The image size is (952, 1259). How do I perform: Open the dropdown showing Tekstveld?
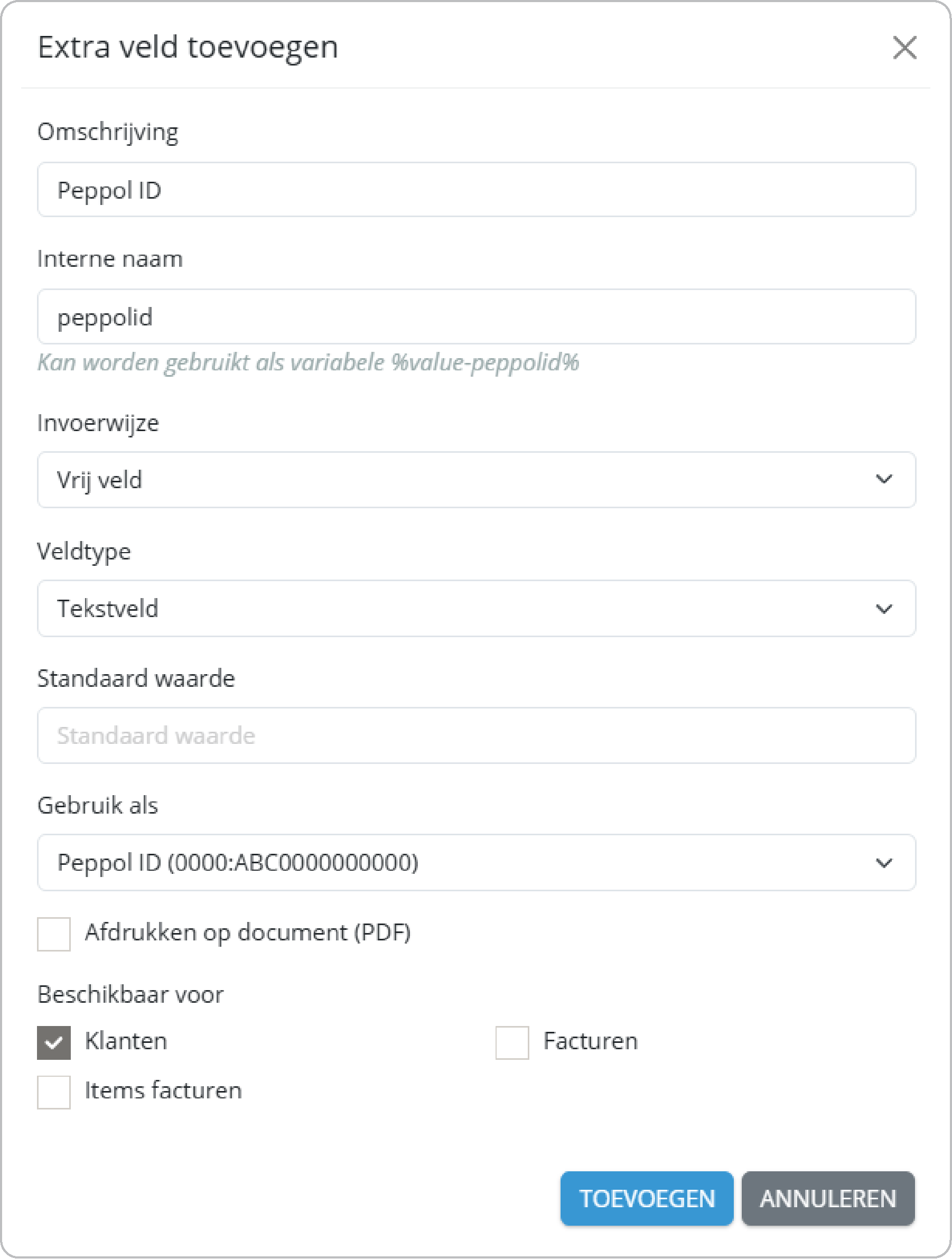tap(455, 609)
